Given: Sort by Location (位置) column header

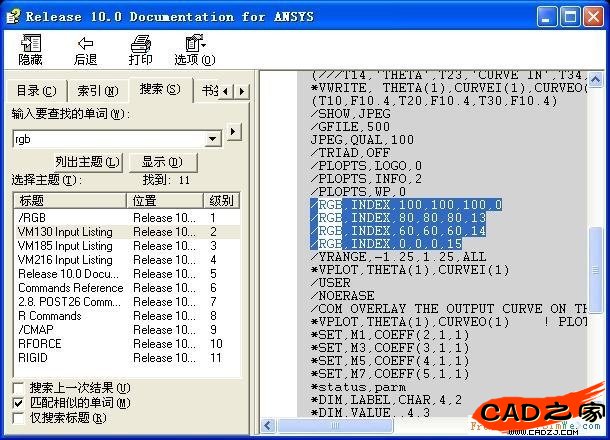Looking at the screenshot, I should point(165,201).
